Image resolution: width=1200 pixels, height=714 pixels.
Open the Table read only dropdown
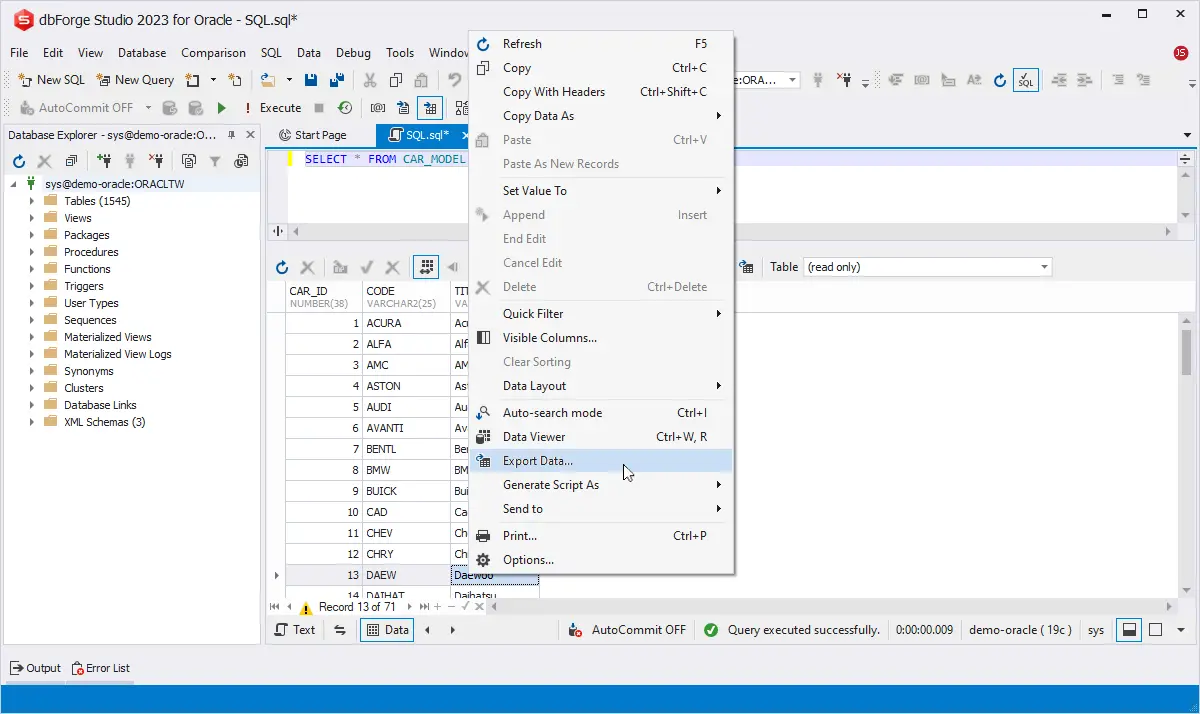(1044, 267)
